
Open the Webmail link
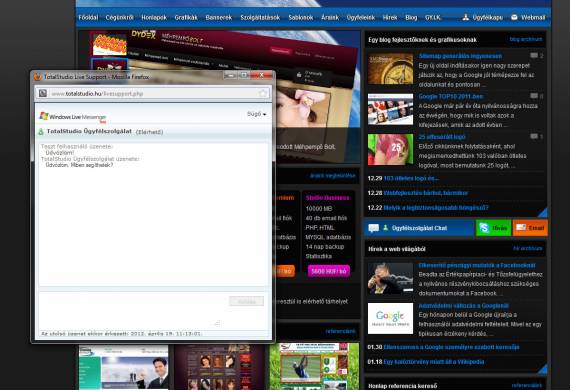point(533,17)
